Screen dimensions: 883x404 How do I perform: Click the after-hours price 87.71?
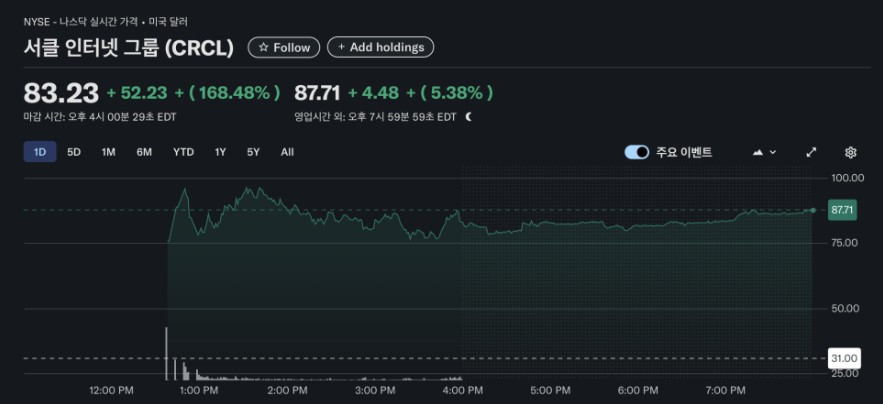pos(317,93)
